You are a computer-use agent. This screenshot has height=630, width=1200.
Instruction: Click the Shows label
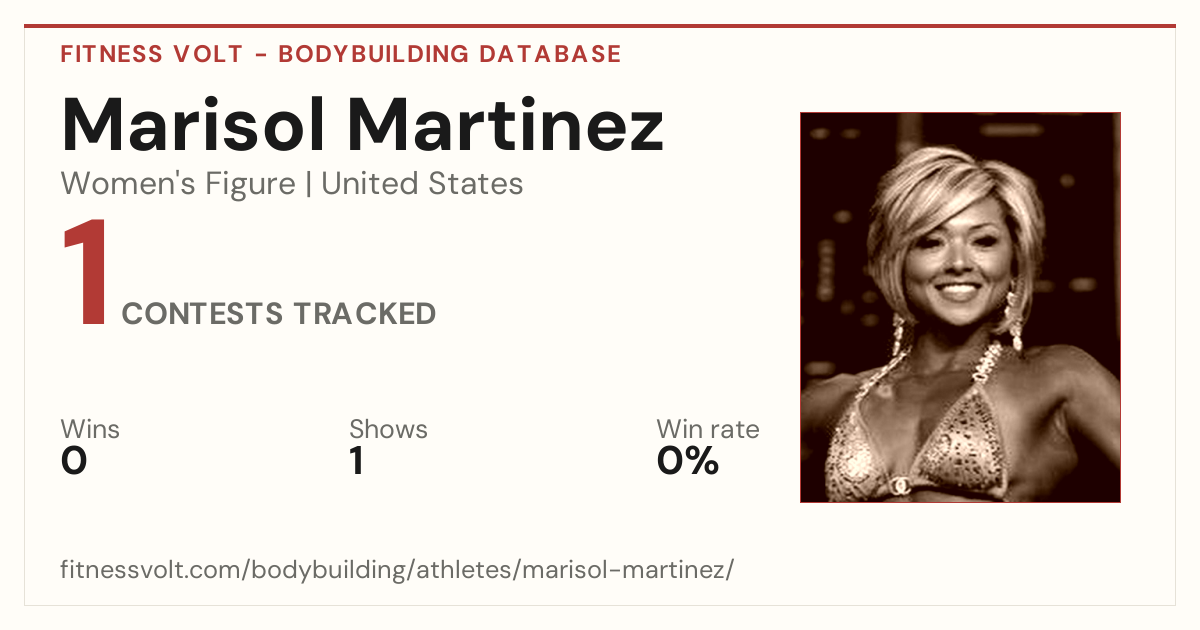[x=388, y=430]
